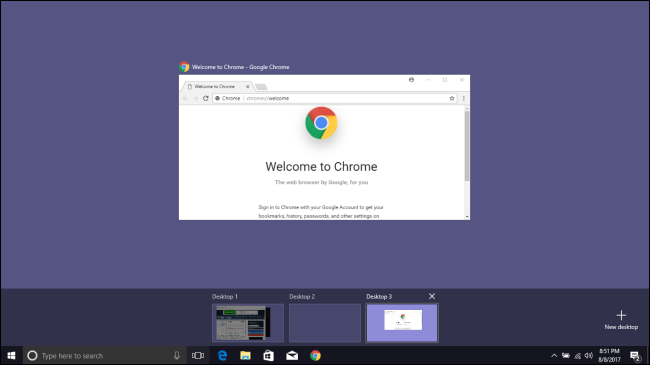Reload the page in Chrome

pyautogui.click(x=206, y=98)
